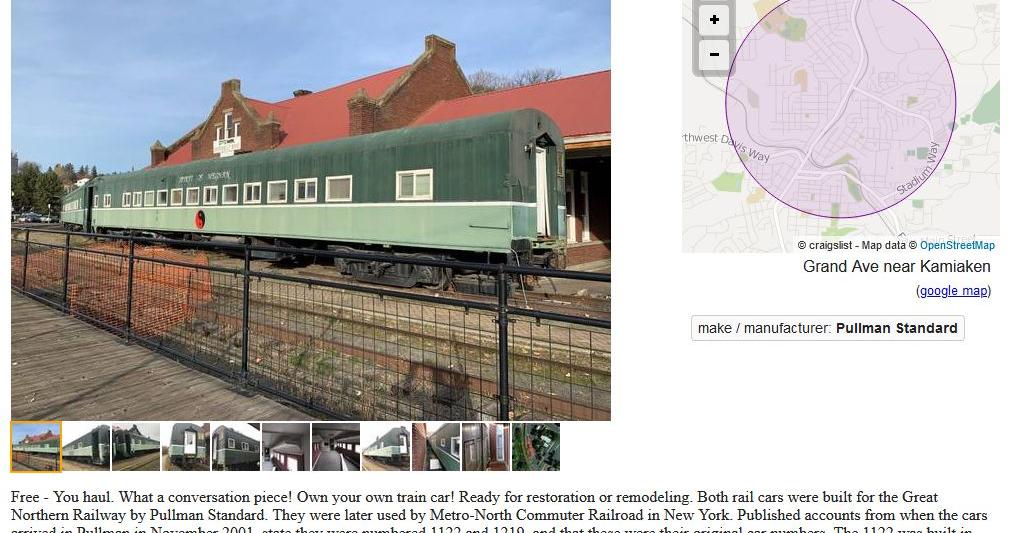Zoom out the map with minus
Image resolution: width=1015 pixels, height=533 pixels.
(x=714, y=54)
